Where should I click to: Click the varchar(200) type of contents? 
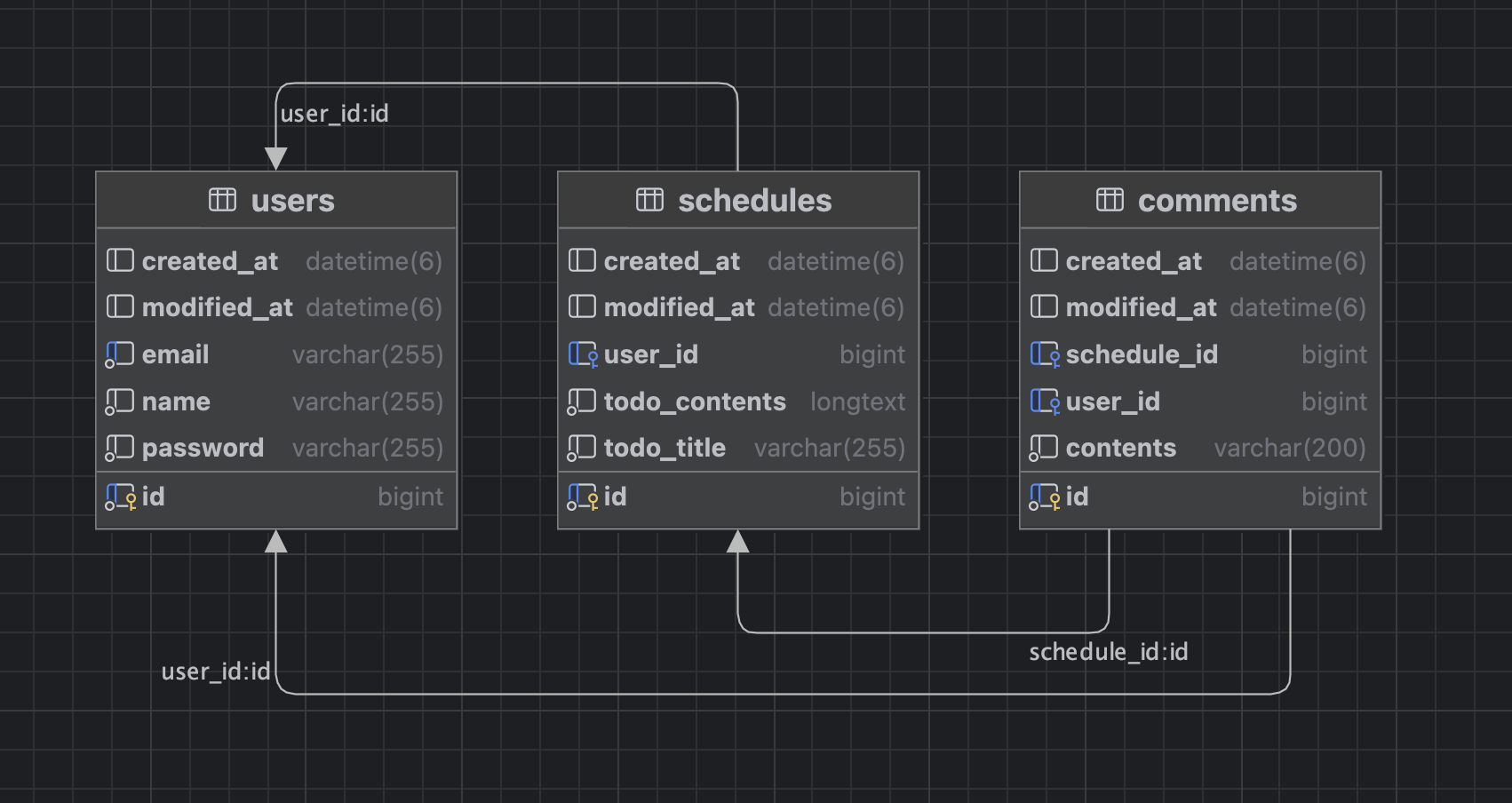click(1290, 448)
